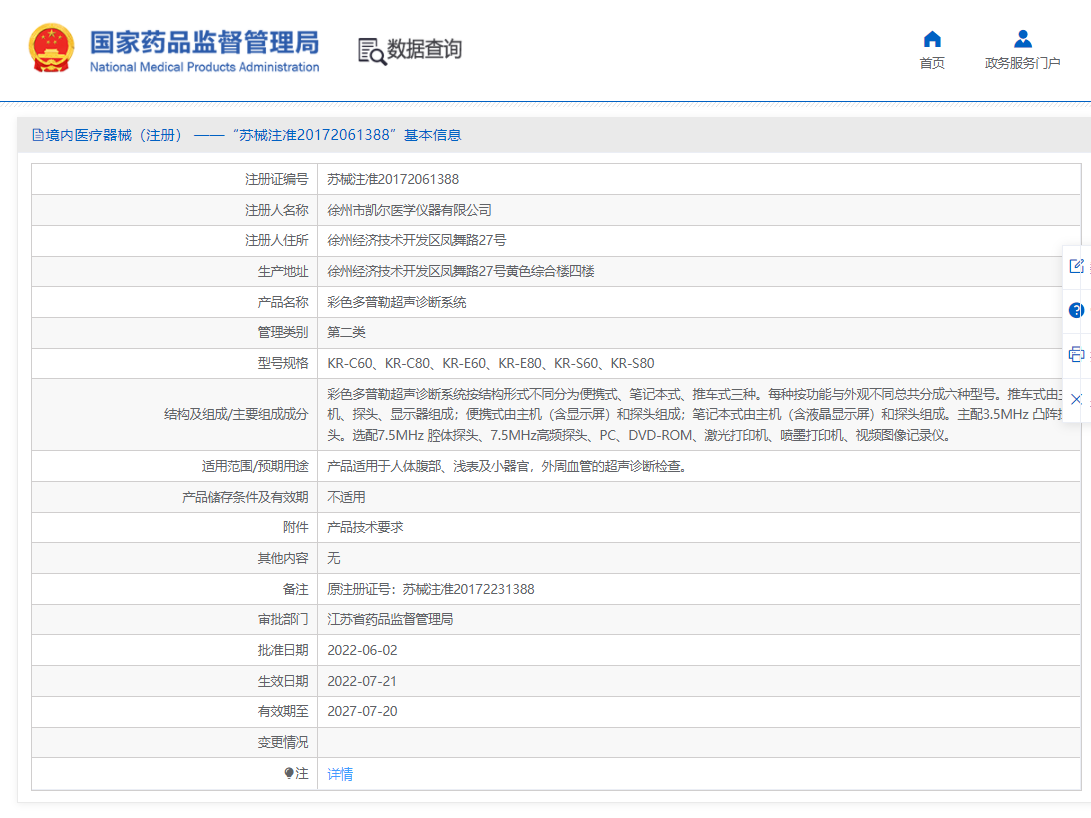Image resolution: width=1091 pixels, height=818 pixels.
Task: Click the lightbulb 注 icon
Action: pos(289,773)
